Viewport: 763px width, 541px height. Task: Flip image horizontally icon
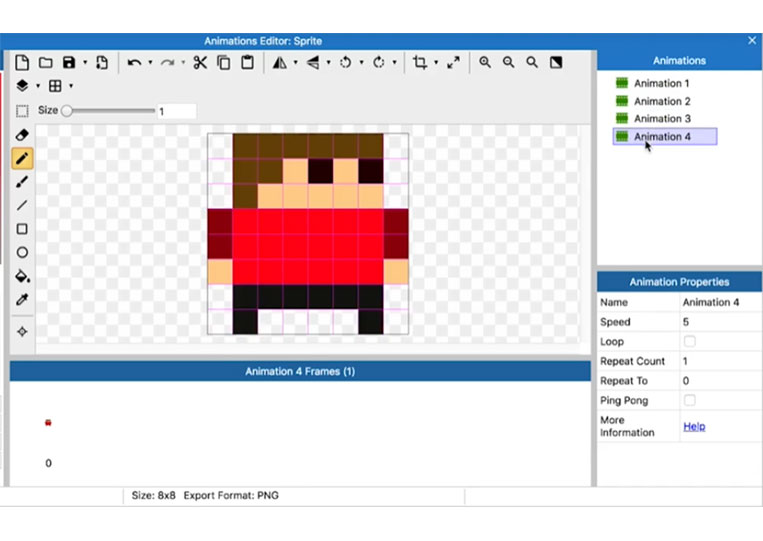click(279, 63)
